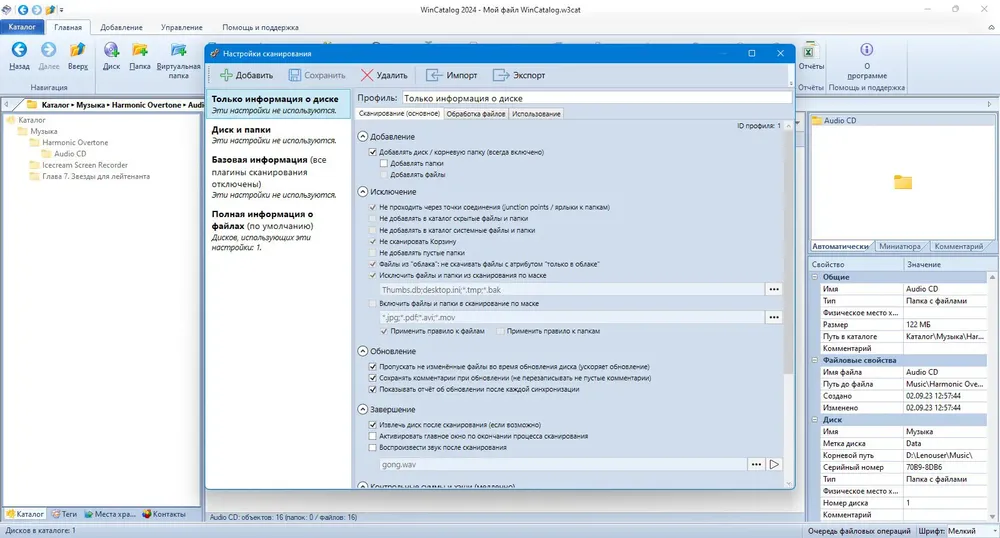Click the Виртуальная папка ribbon icon
This screenshot has width=1000, height=538.
pyautogui.click(x=179, y=50)
